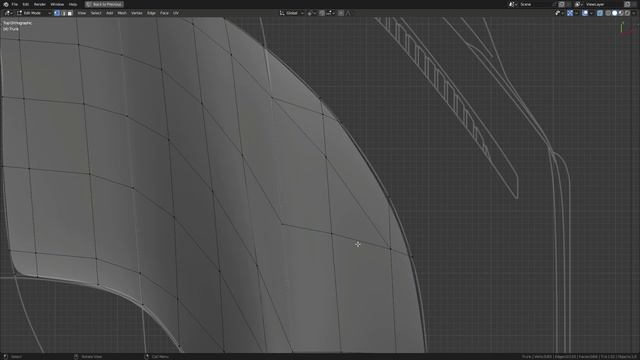Open the Edit menu
This screenshot has width=640, height=360.
[26, 4]
